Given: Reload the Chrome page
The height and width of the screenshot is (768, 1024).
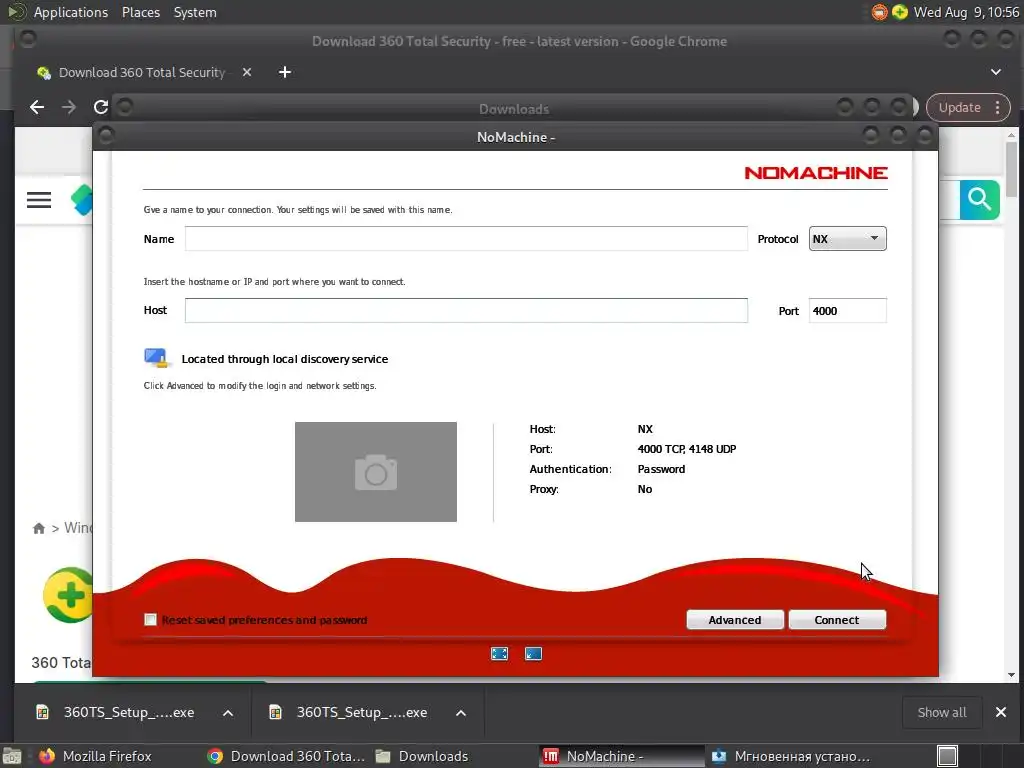Looking at the screenshot, I should coord(101,107).
